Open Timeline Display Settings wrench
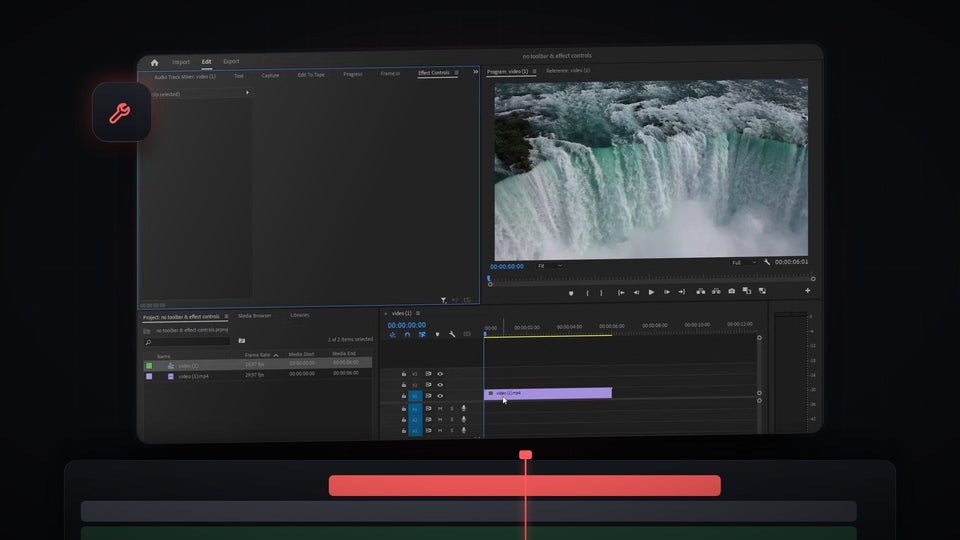Screen dimensions: 960x540 coord(452,334)
